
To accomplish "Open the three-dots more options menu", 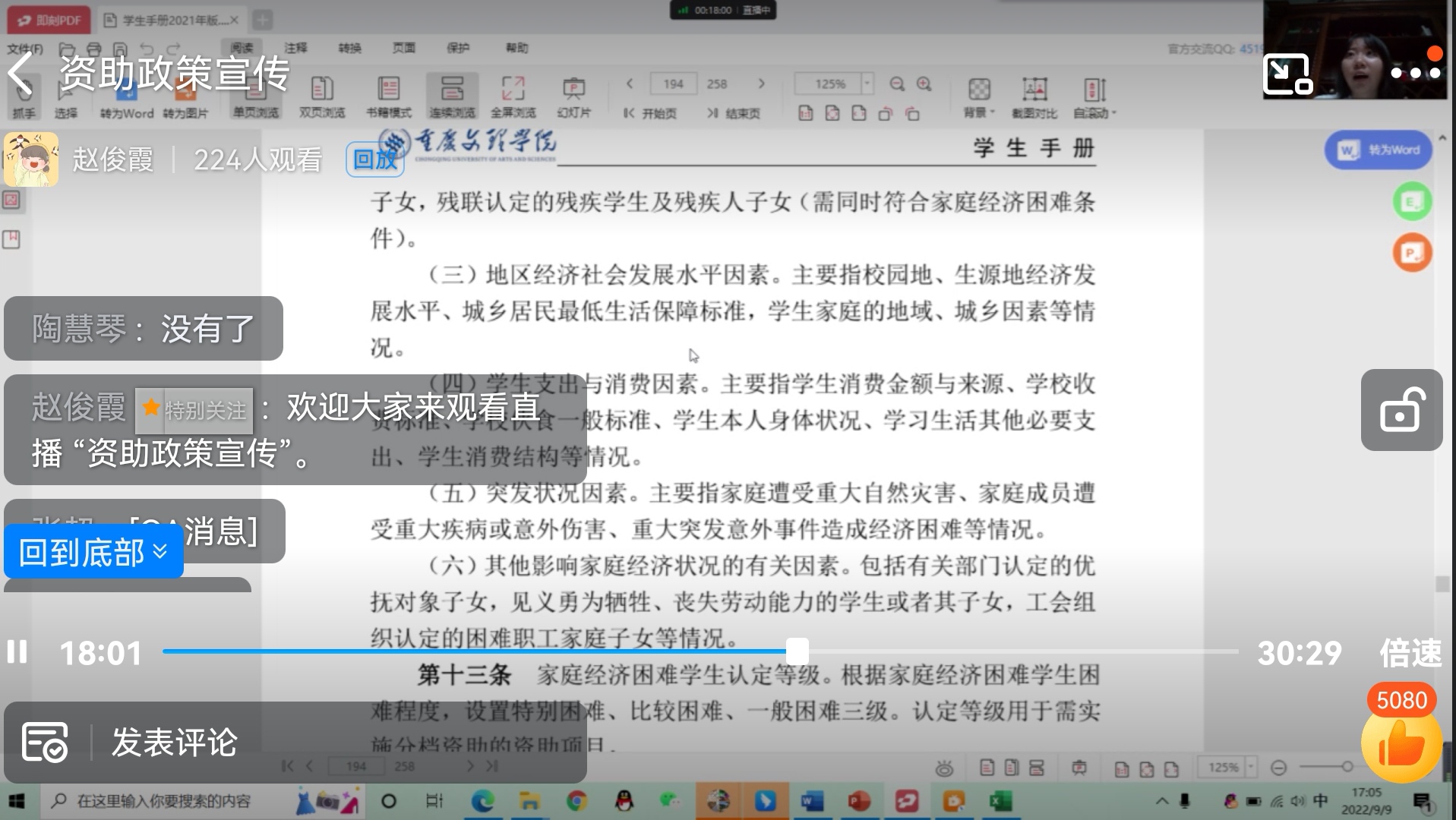I will click(1415, 73).
